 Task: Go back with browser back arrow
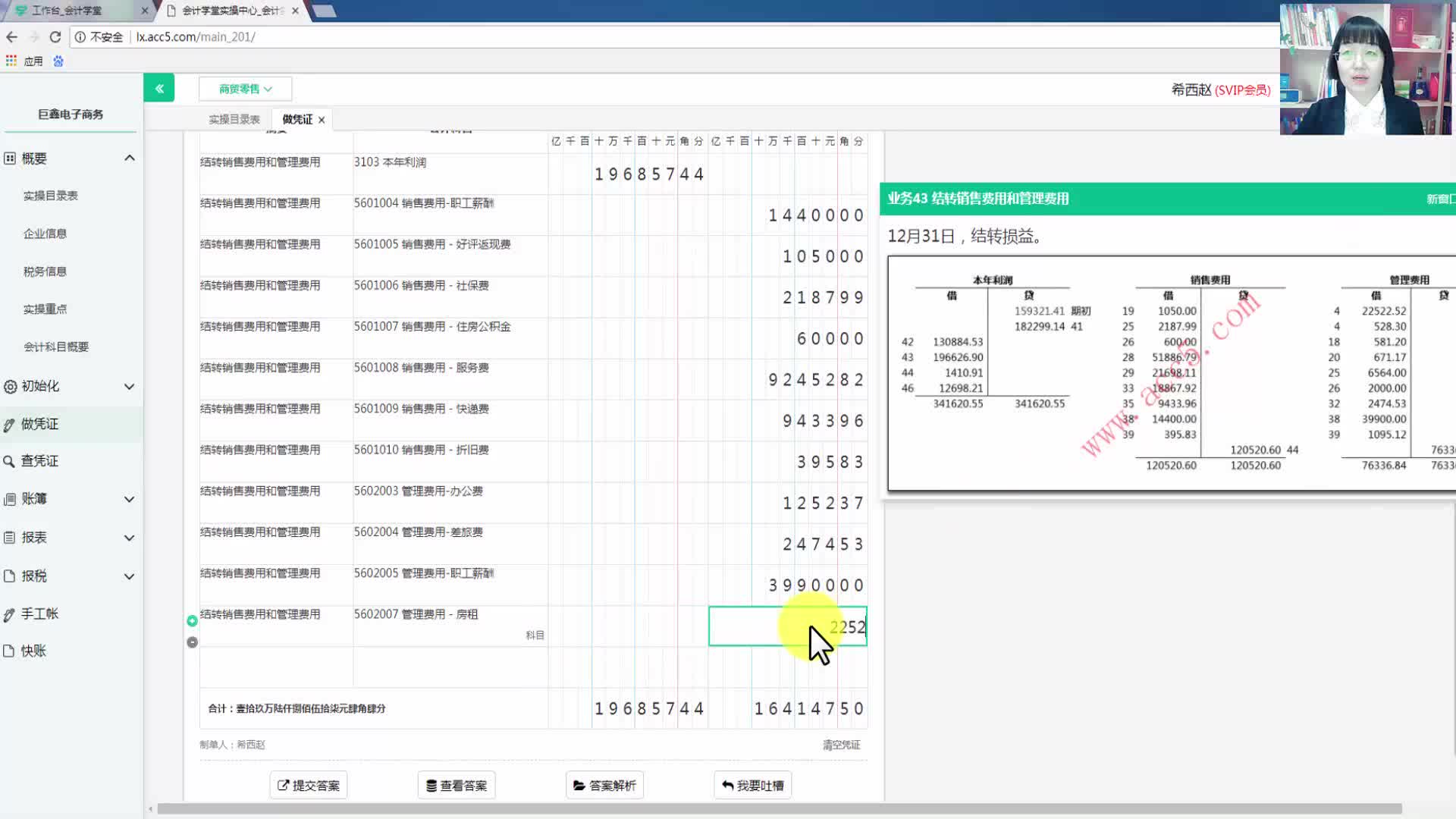coord(11,36)
